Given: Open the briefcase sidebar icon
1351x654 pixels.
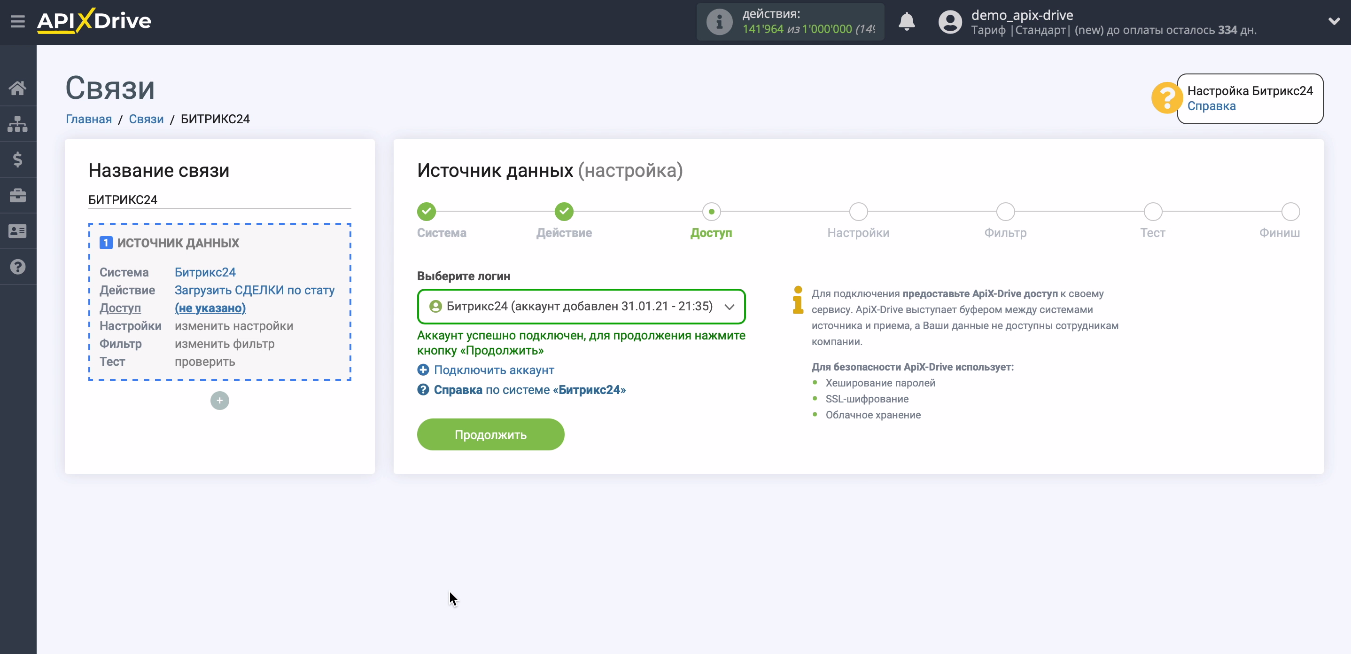Looking at the screenshot, I should click(x=18, y=195).
